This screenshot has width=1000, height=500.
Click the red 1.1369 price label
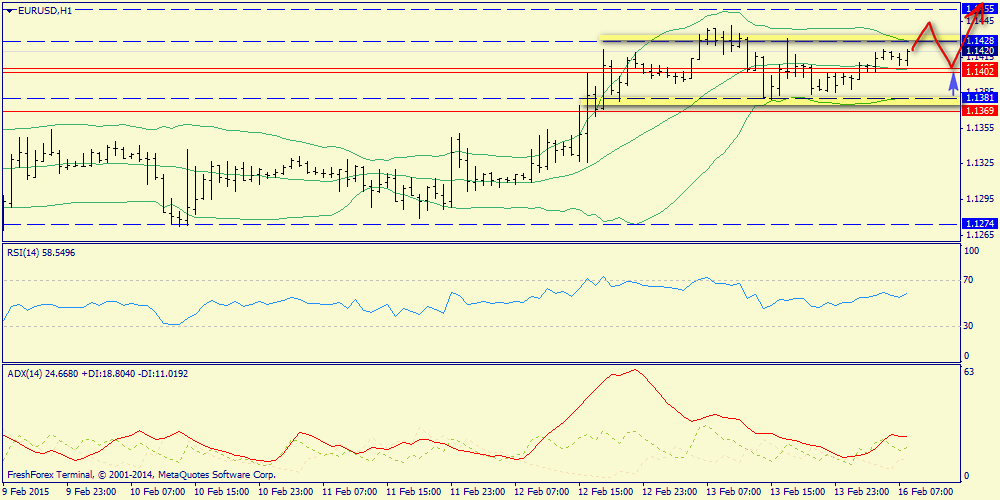coord(980,111)
